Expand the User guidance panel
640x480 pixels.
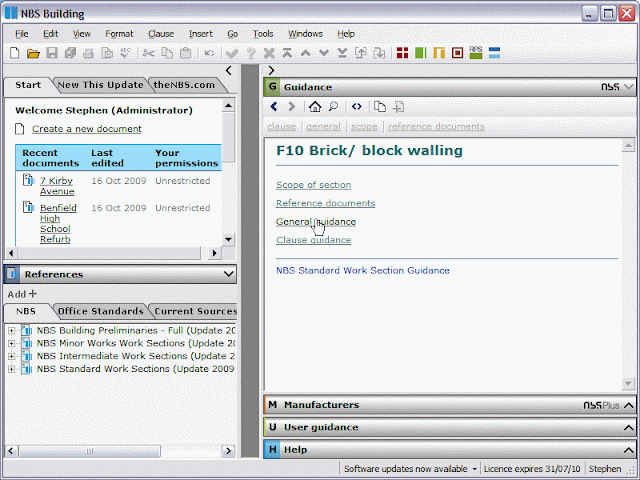click(629, 428)
